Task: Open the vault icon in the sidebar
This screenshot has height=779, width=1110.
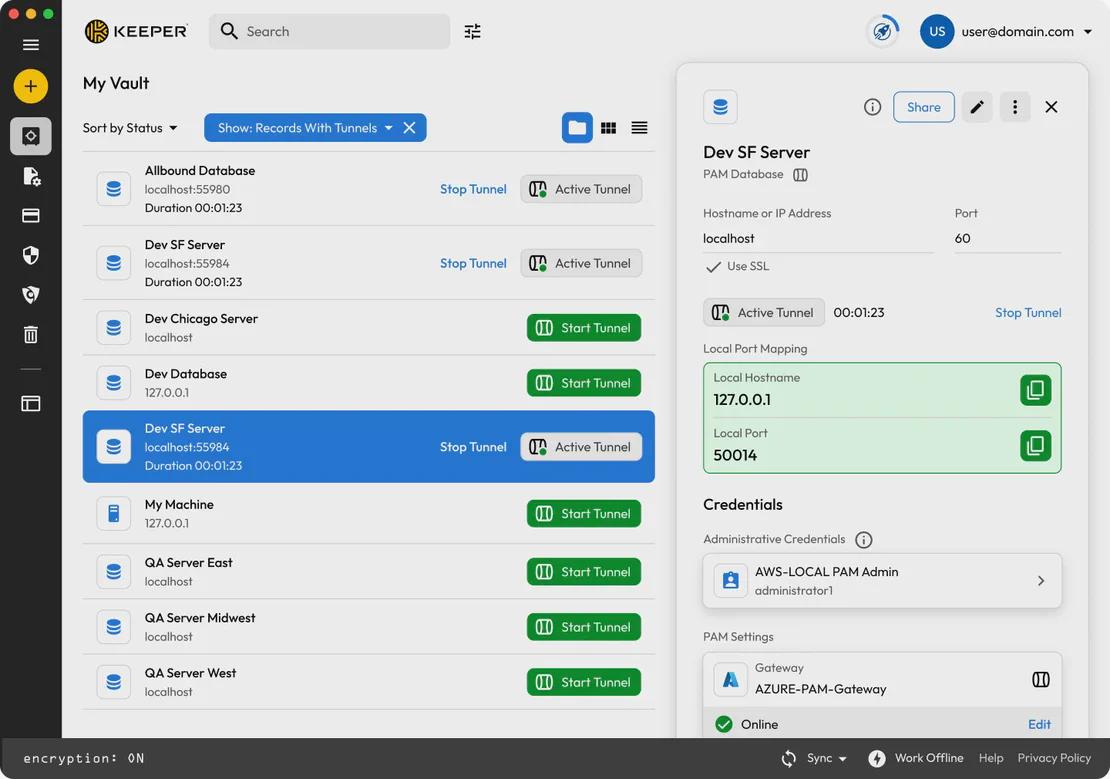Action: click(x=30, y=136)
